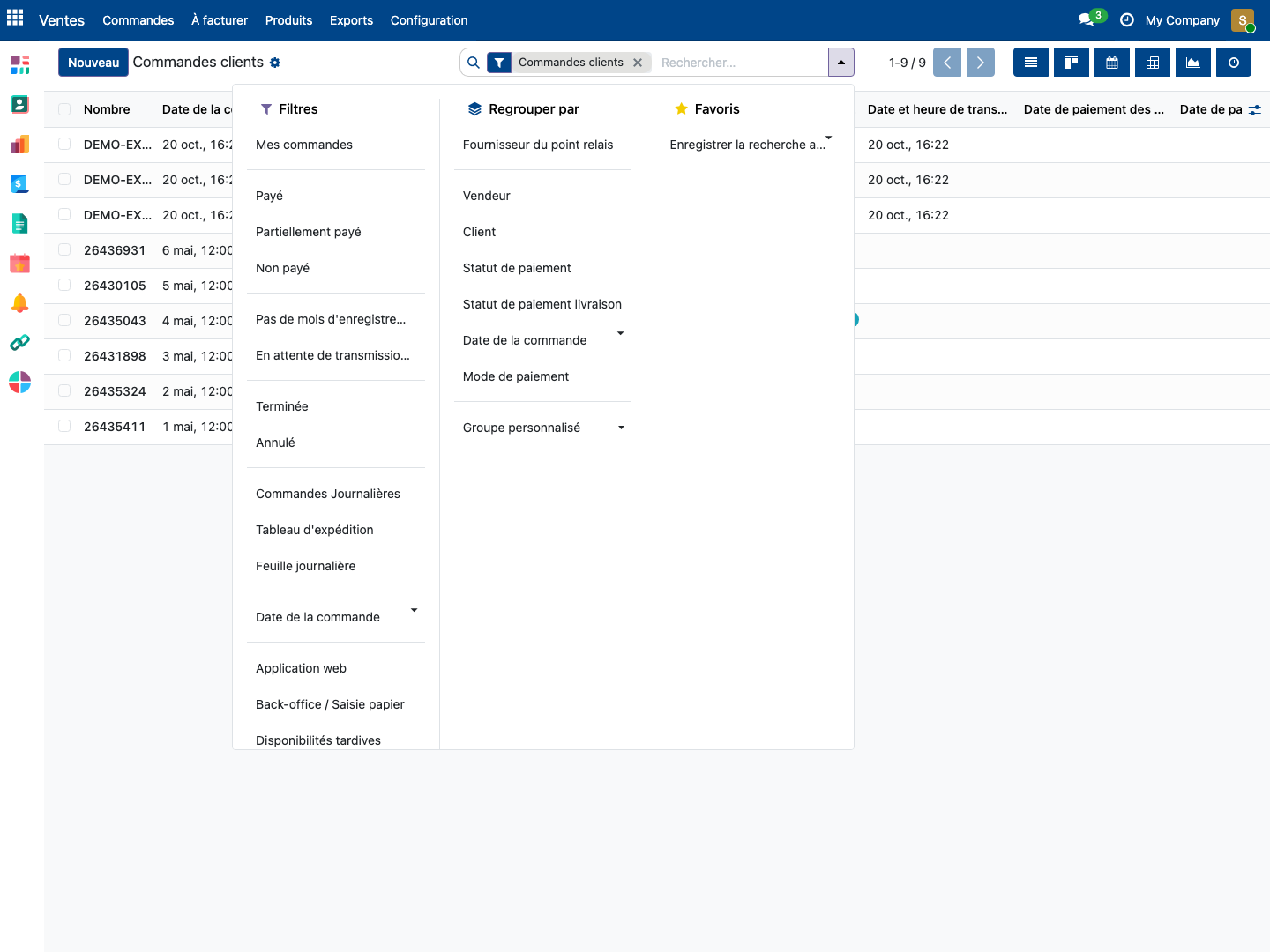Open the starred calendar app in sidebar
The height and width of the screenshot is (952, 1270).
click(x=19, y=264)
